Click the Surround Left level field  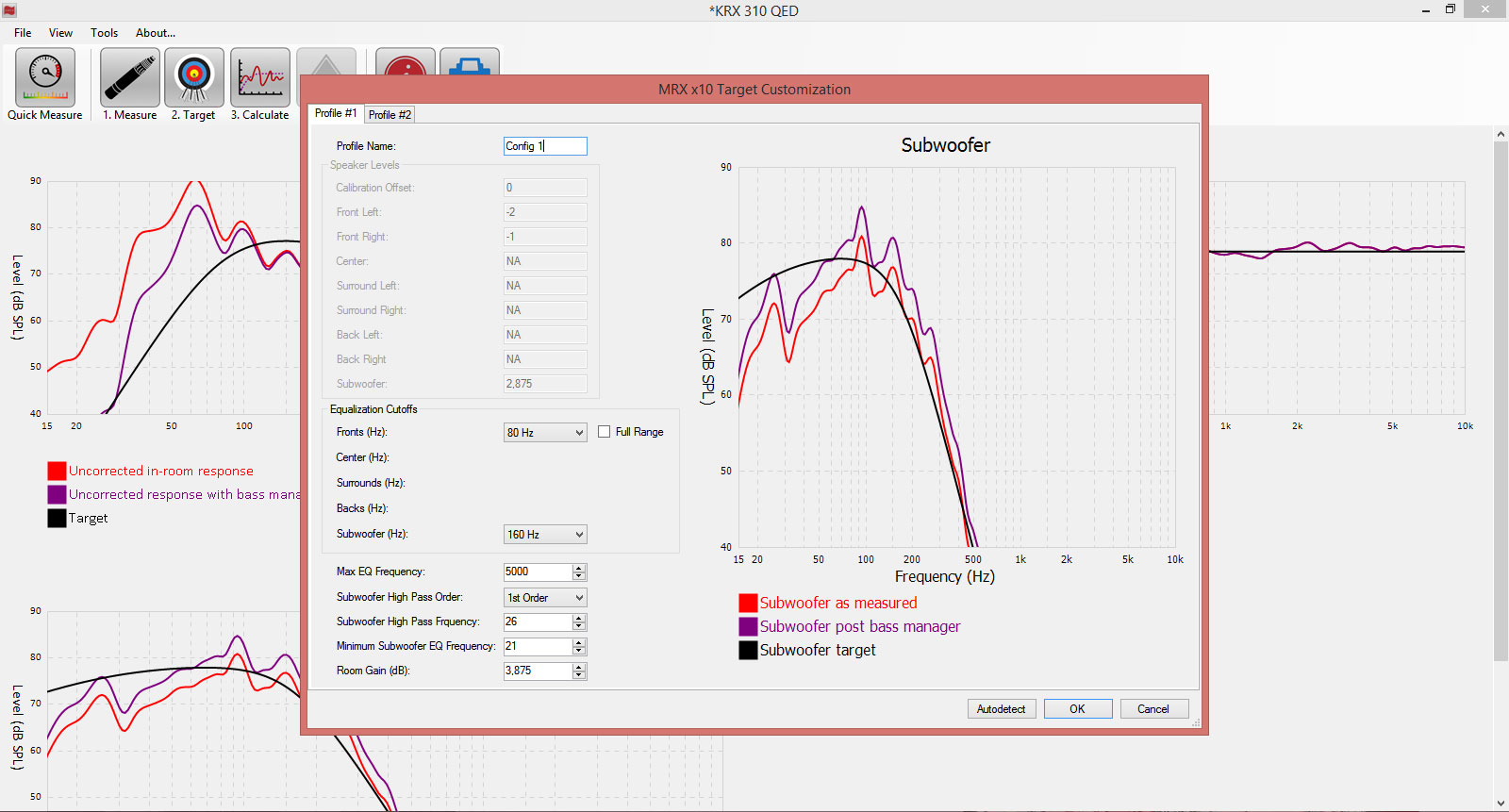[x=545, y=286]
